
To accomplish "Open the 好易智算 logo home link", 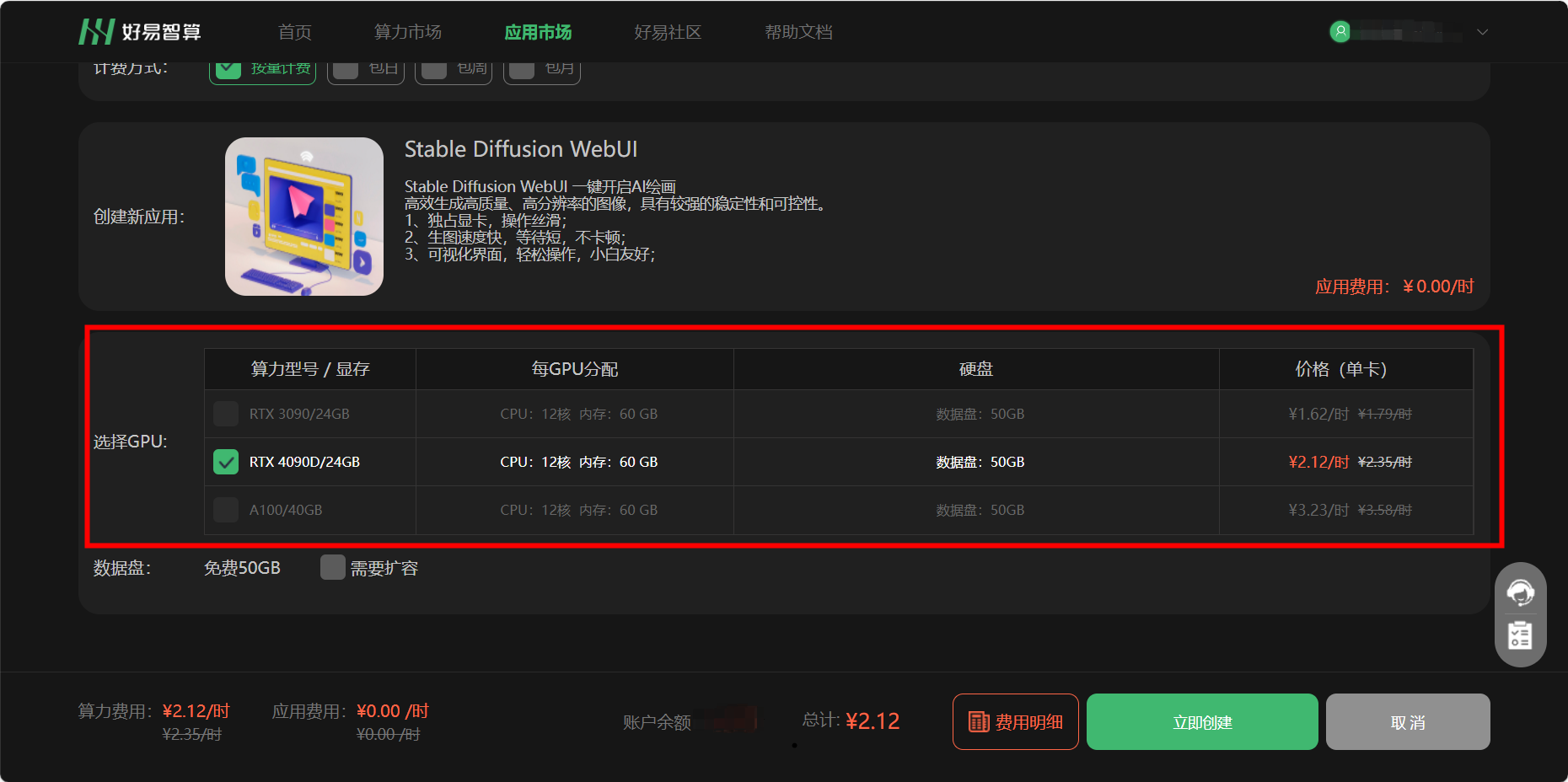I will [140, 32].
